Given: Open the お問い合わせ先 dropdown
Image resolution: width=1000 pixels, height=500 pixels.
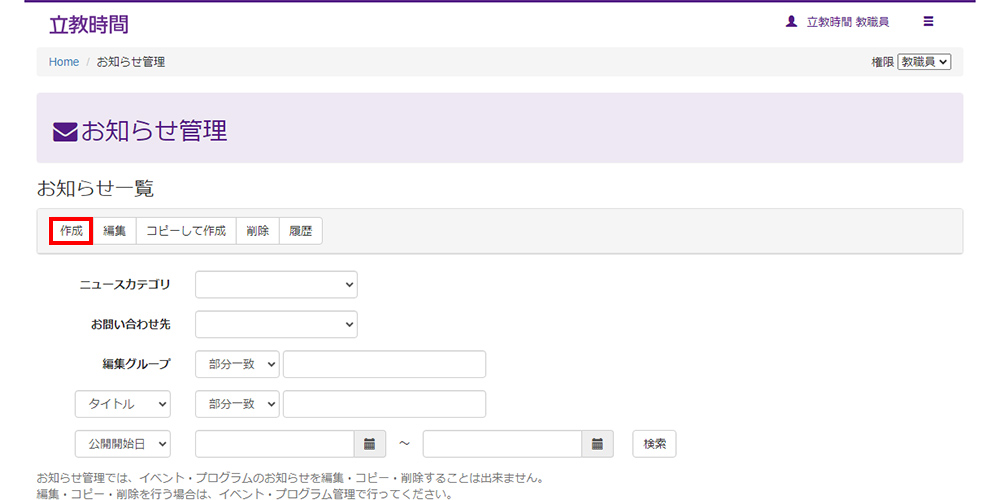Looking at the screenshot, I should coord(276,325).
